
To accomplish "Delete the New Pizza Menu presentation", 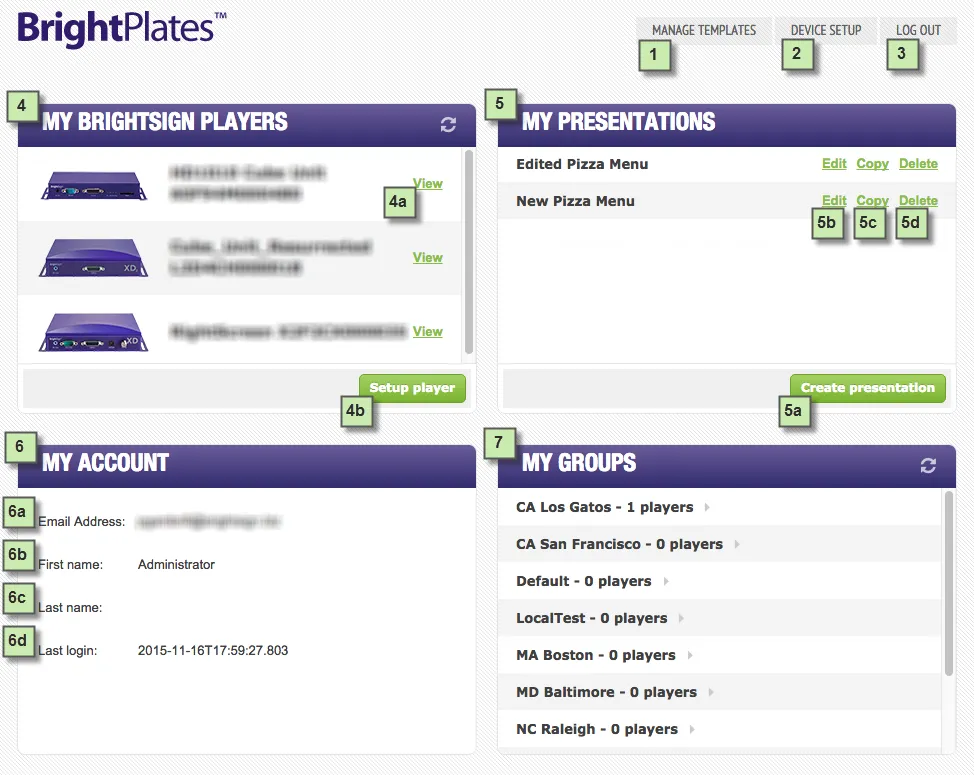I will click(x=918, y=200).
